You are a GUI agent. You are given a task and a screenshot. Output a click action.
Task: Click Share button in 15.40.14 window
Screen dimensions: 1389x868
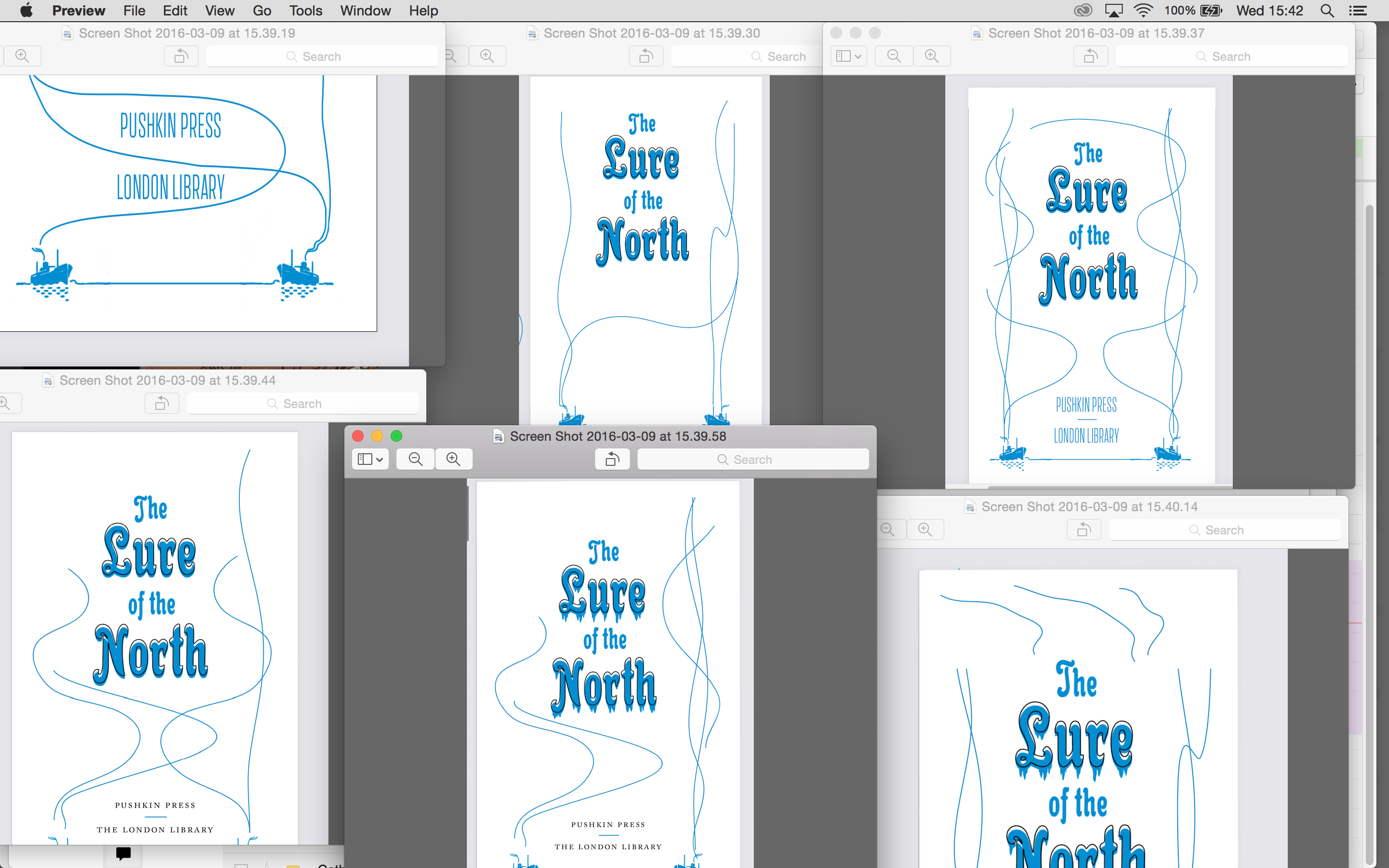pos(1084,529)
